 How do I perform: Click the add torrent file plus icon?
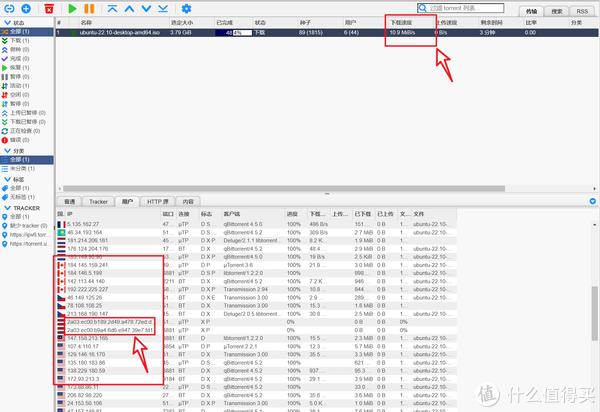pos(26,8)
